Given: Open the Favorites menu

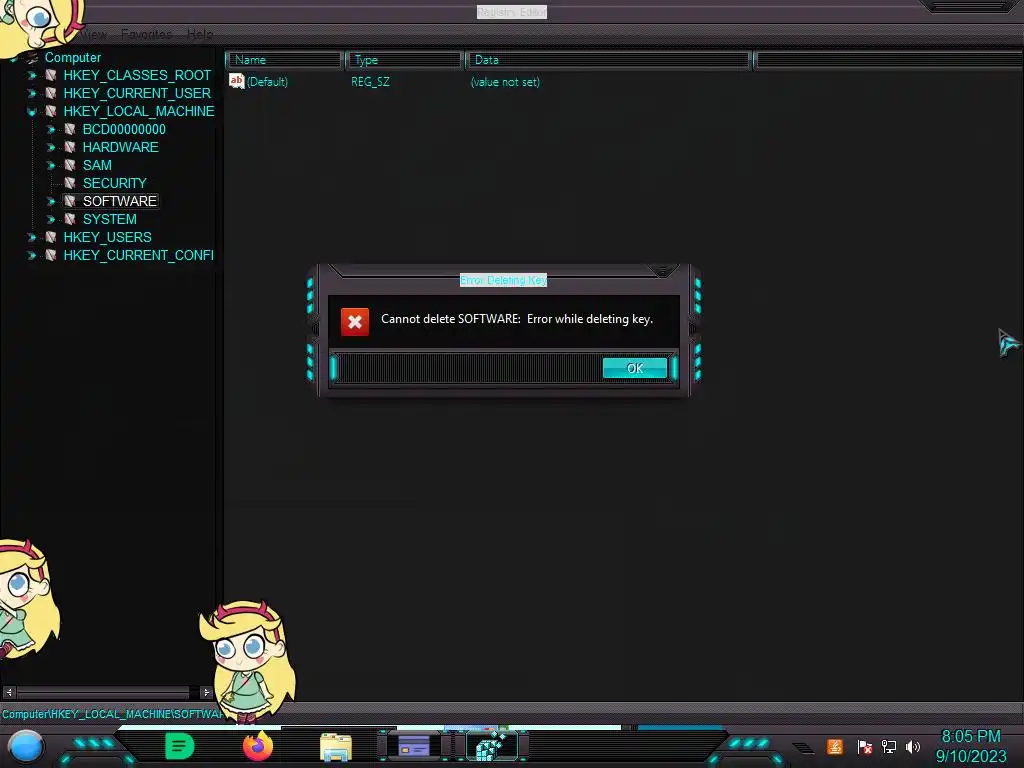Looking at the screenshot, I should [x=146, y=34].
